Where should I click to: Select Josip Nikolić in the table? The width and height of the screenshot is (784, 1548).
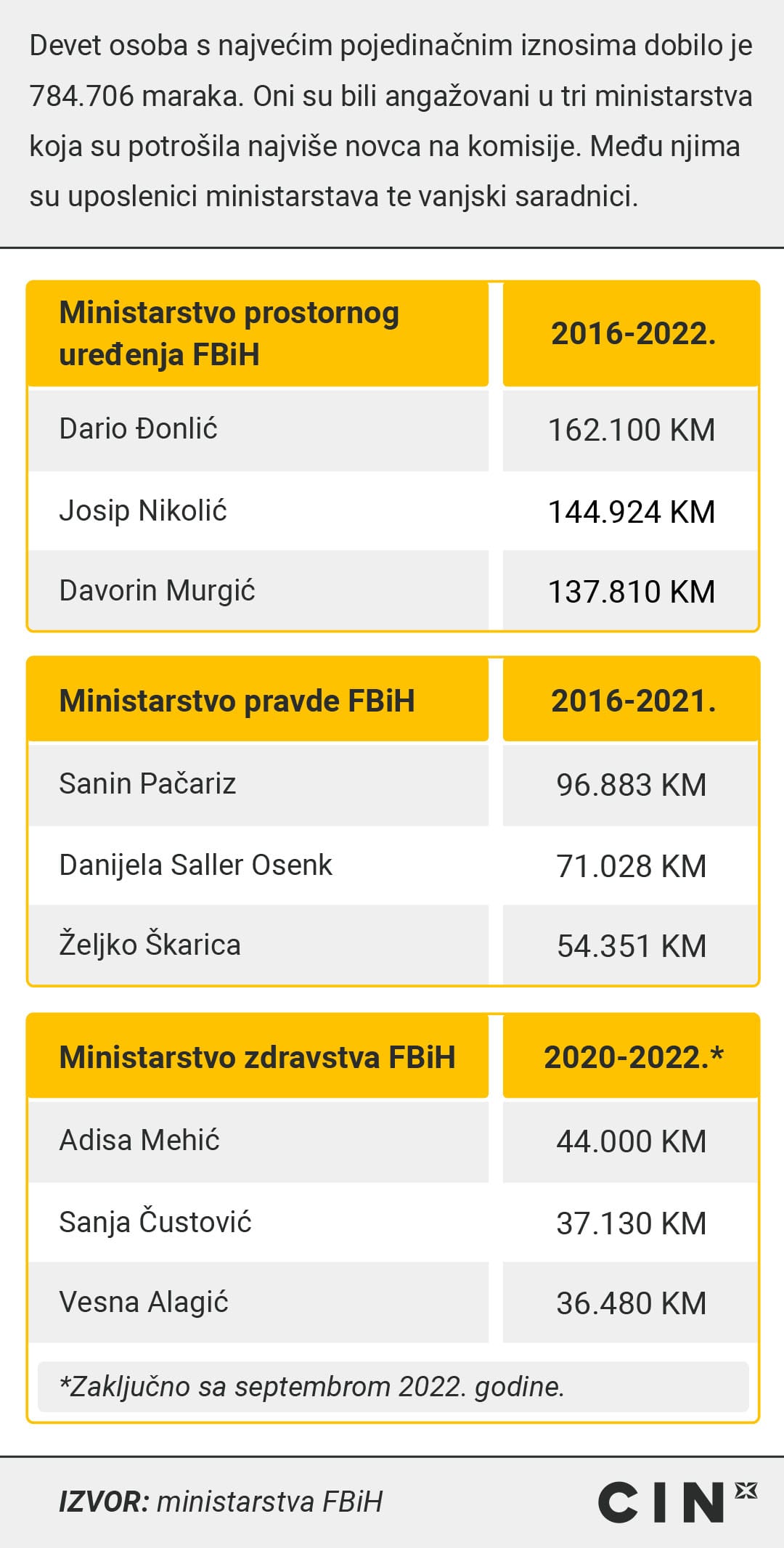(x=143, y=510)
